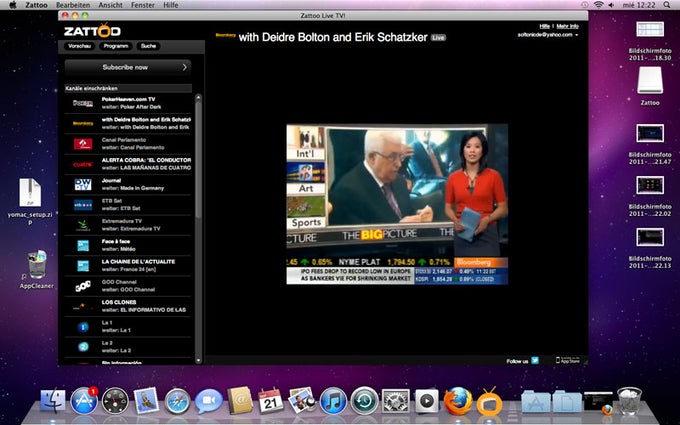Click the live Bloomberg video frame

[x=397, y=204]
